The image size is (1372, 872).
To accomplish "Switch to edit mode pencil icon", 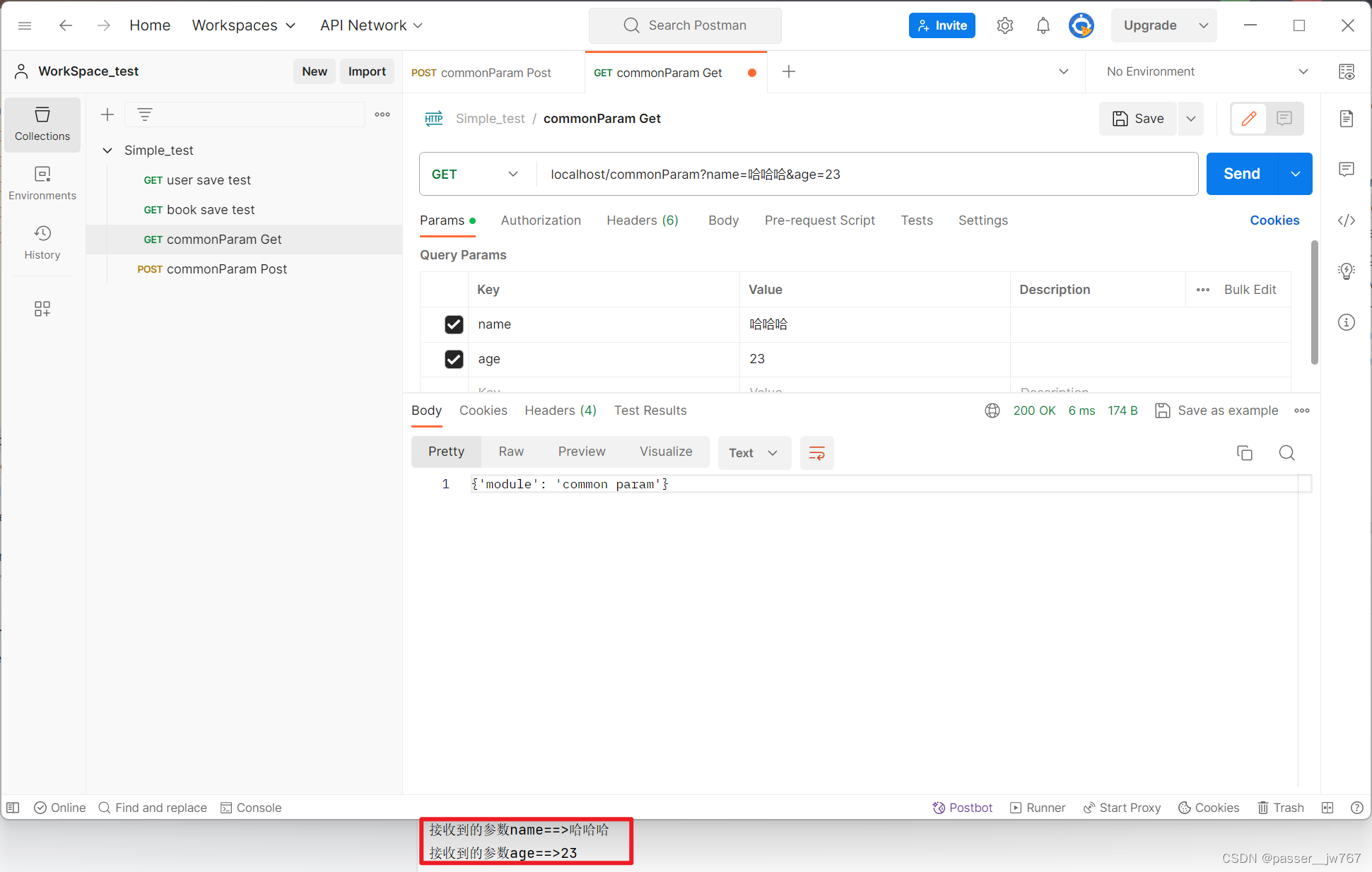I will pos(1249,118).
